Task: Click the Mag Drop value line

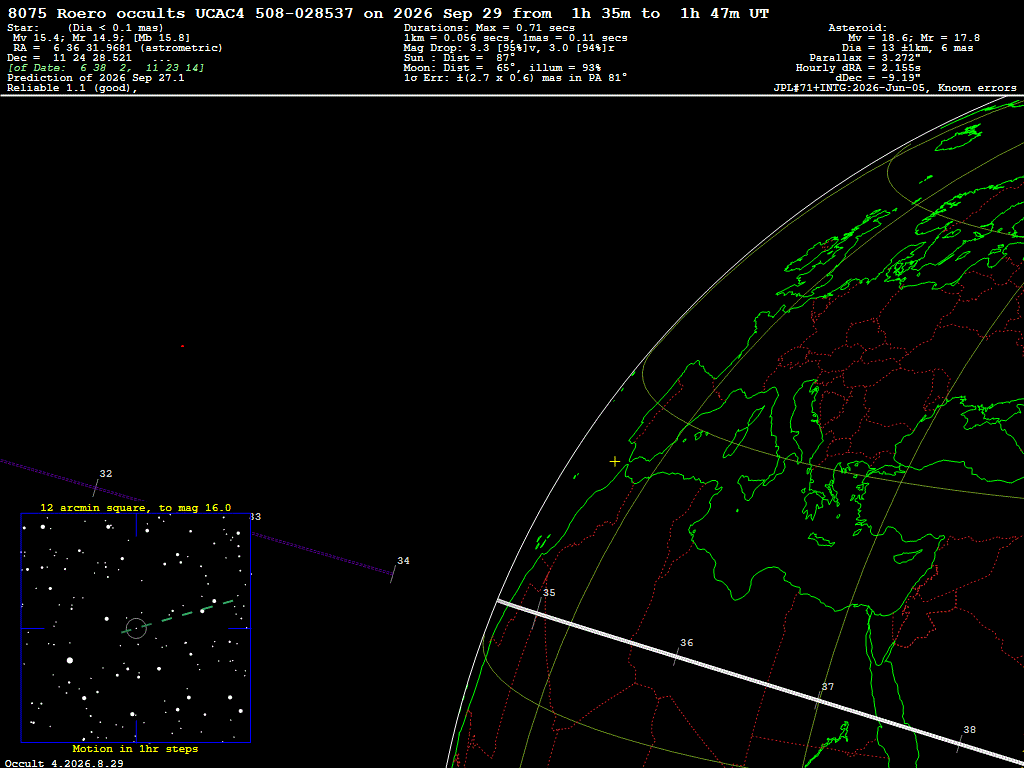Action: 509,48
